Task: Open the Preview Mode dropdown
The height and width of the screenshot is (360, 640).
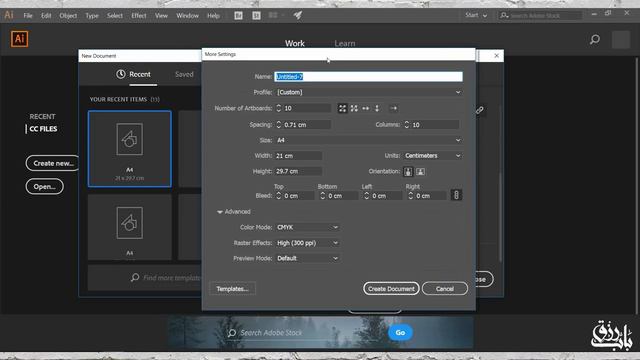Action: [307, 258]
